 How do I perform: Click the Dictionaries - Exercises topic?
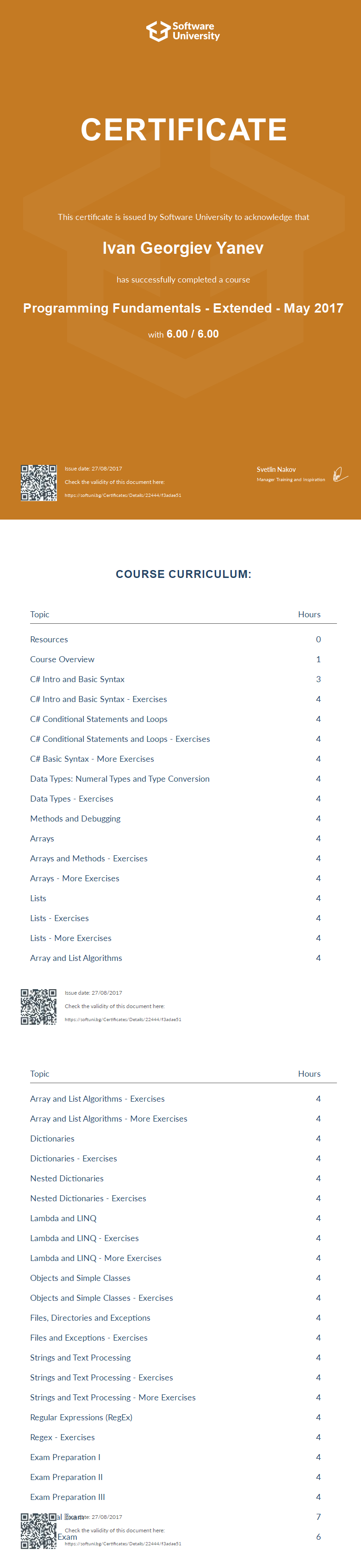pos(74,1159)
